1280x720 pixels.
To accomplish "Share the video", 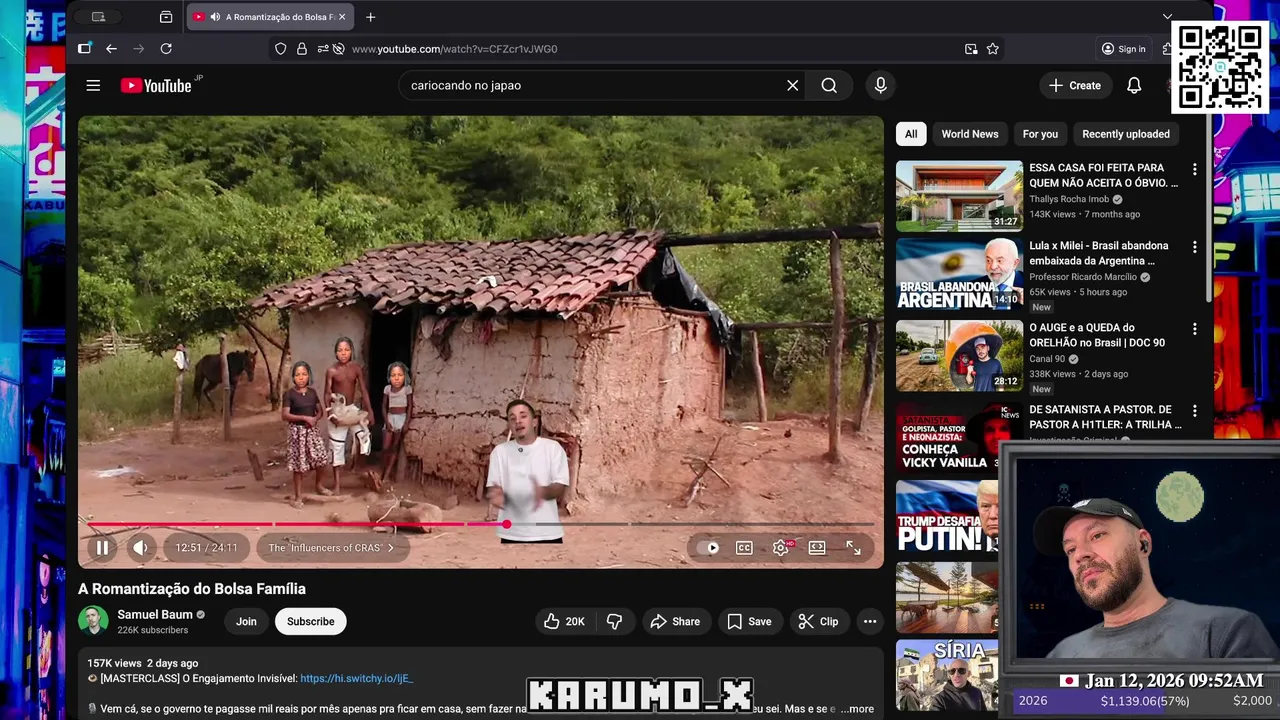I will (675, 621).
